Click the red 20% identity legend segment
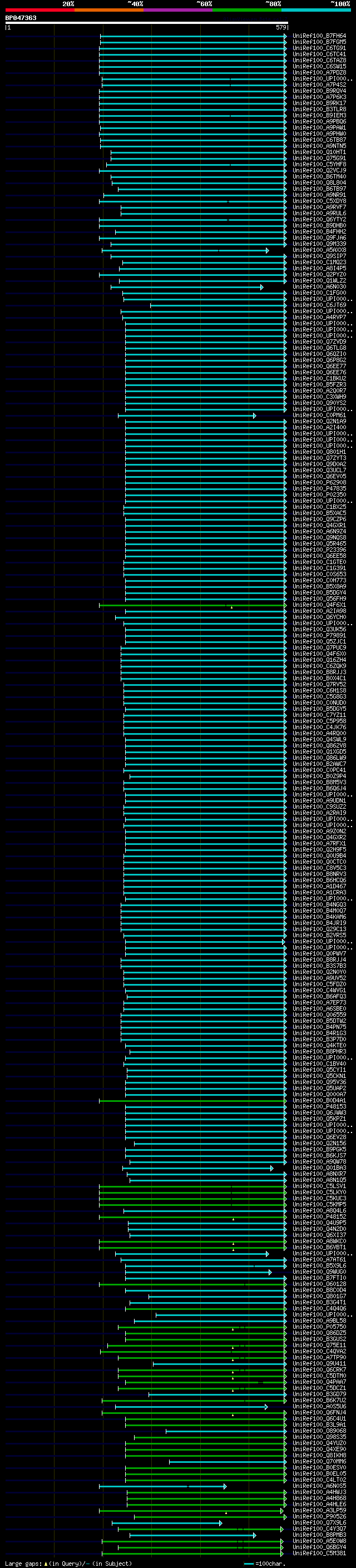The height and width of the screenshot is (1568, 356). [39, 10]
